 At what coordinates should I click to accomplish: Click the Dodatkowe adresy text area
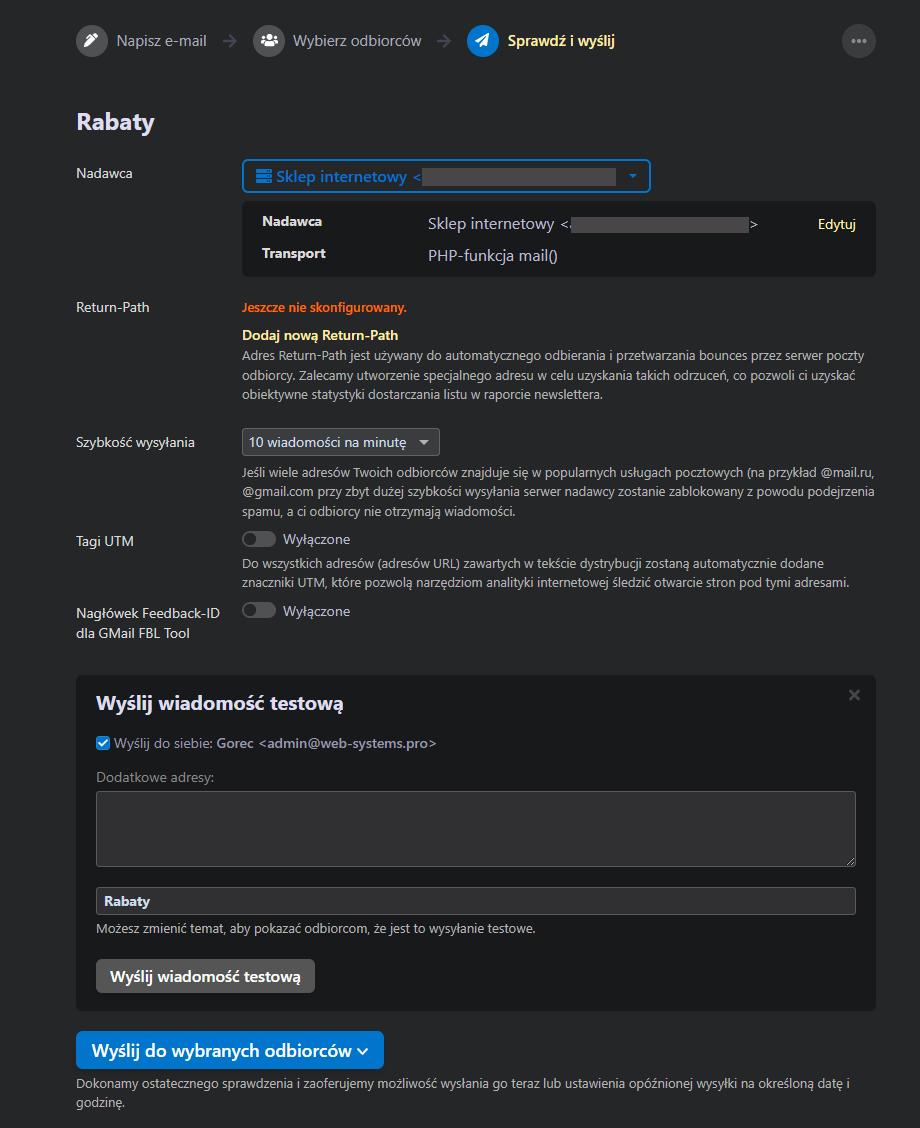pos(475,828)
